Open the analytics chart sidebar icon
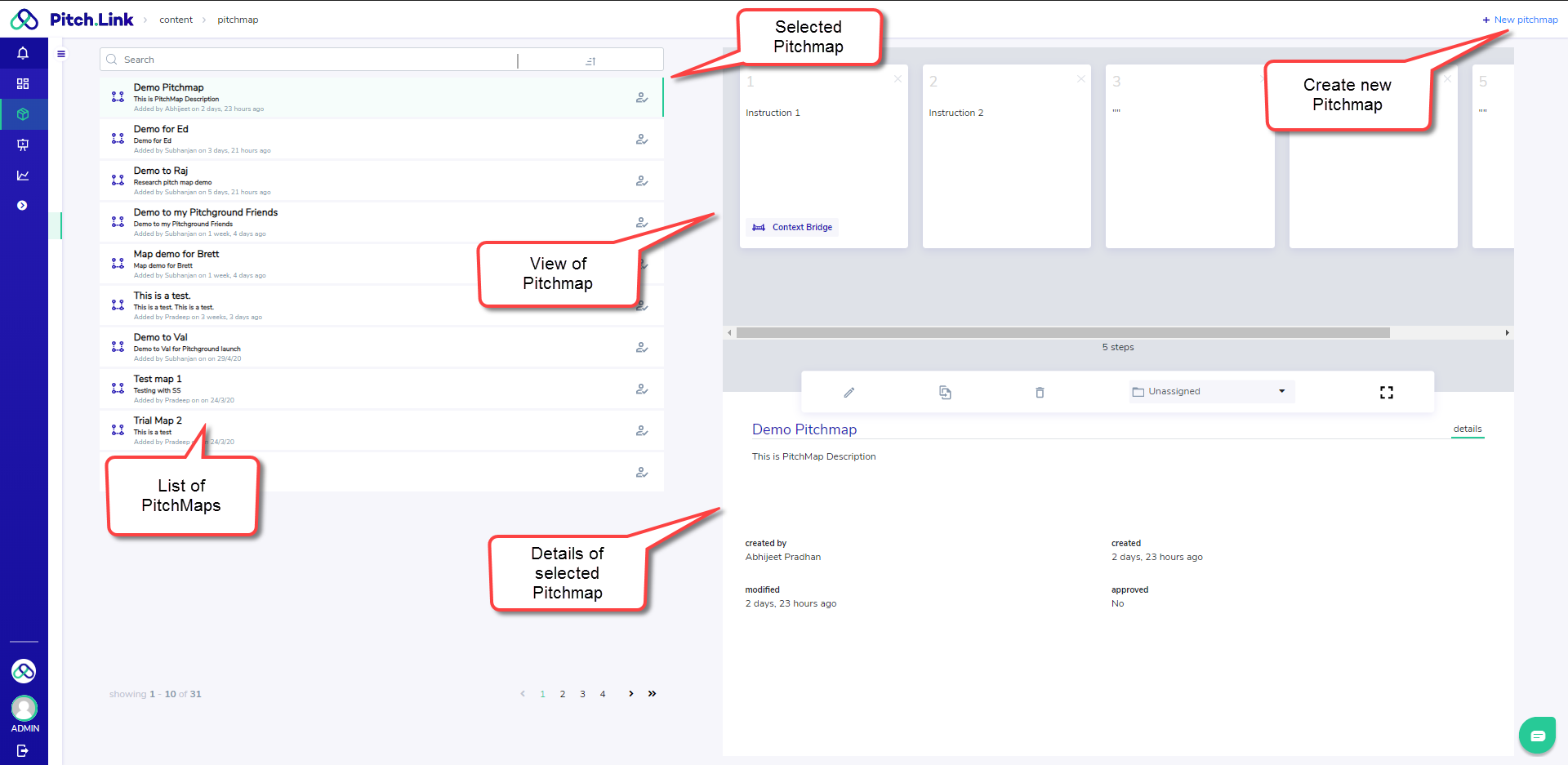This screenshot has height=765, width=1568. click(23, 176)
